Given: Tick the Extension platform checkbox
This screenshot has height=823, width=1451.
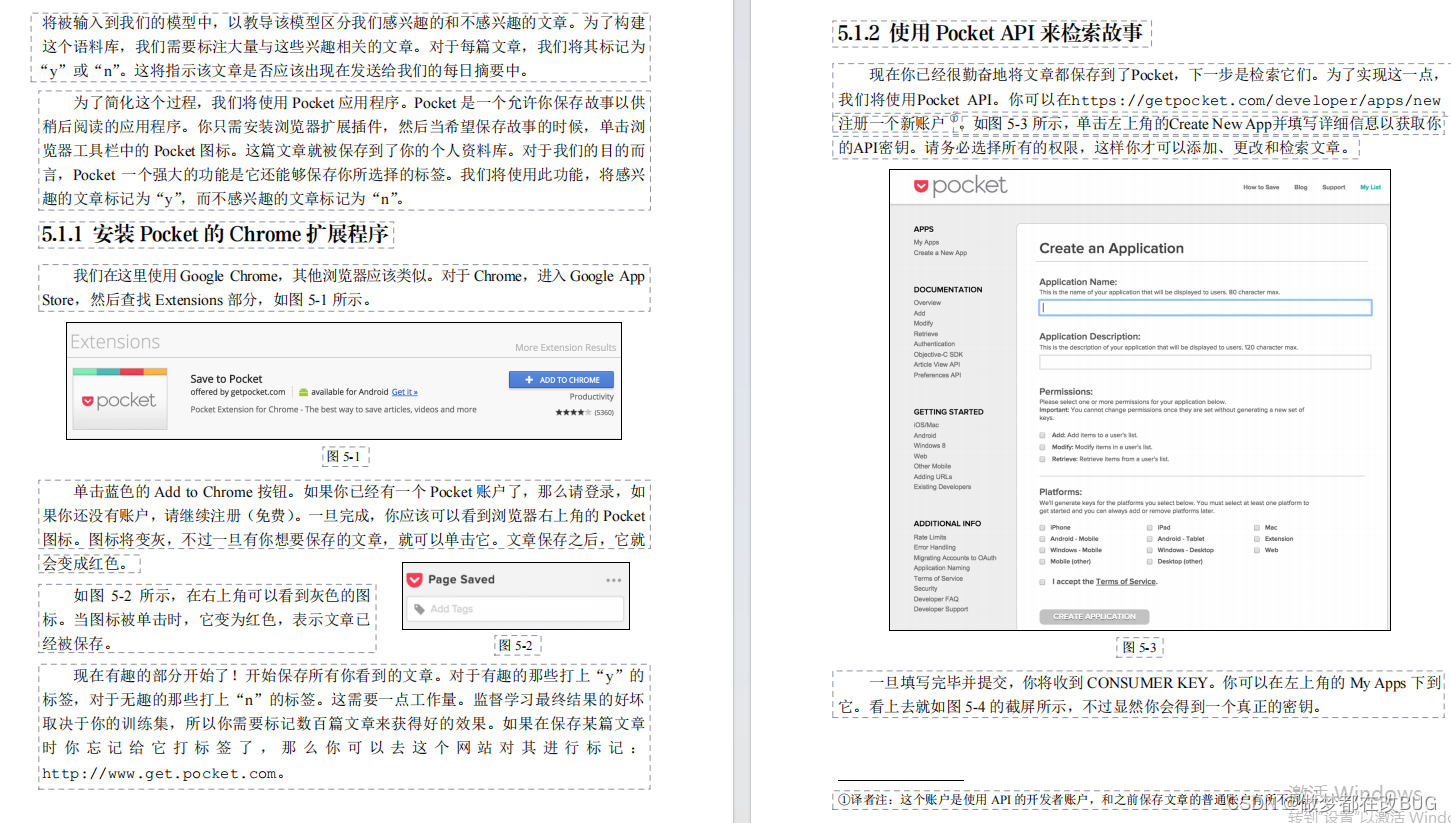Looking at the screenshot, I should click(x=1257, y=538).
